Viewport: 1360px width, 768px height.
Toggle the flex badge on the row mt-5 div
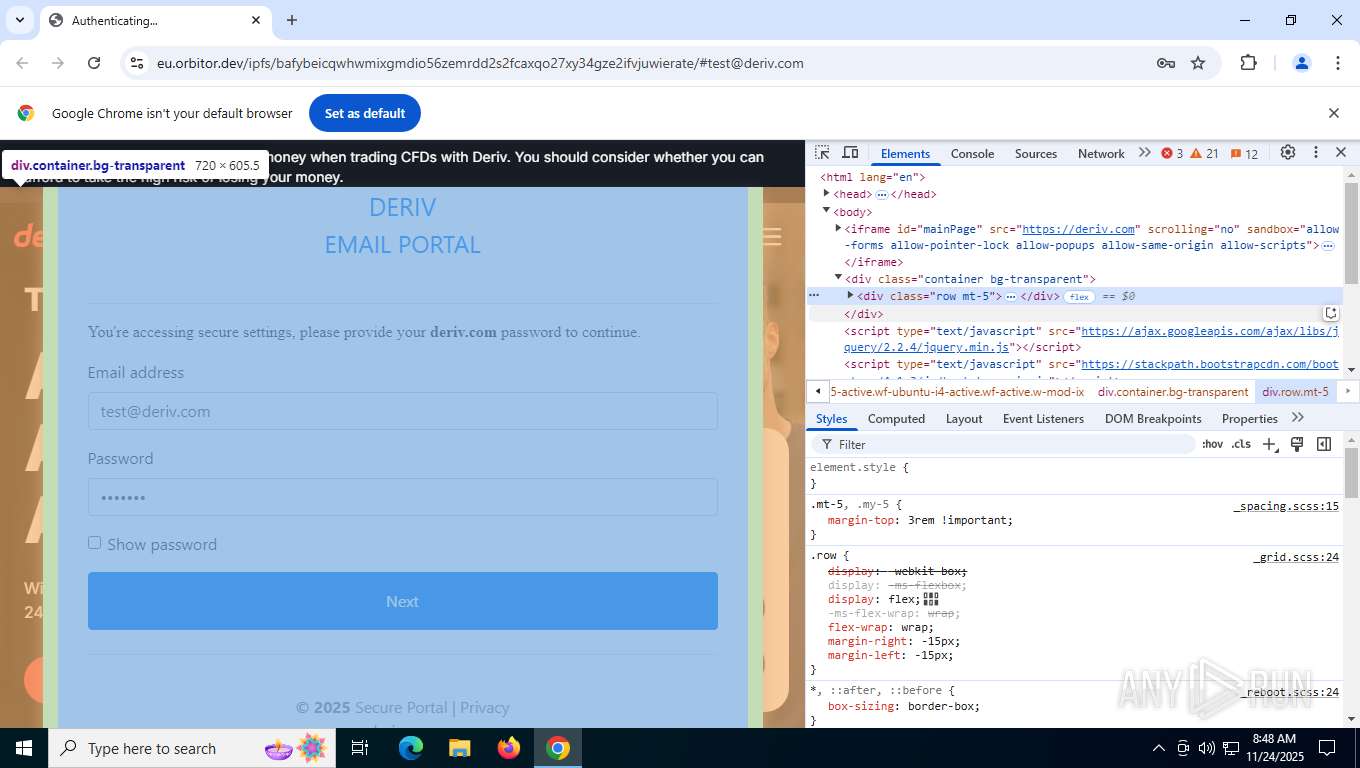click(1079, 297)
